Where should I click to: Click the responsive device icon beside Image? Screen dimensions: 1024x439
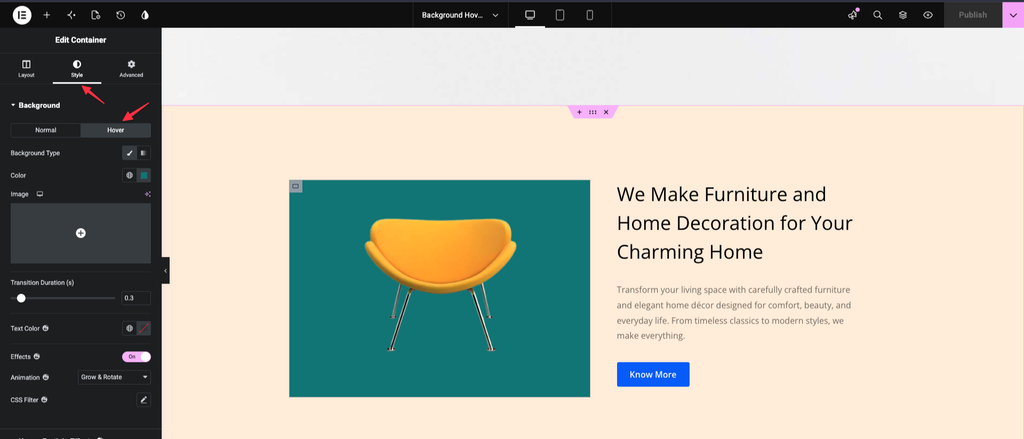(40, 194)
